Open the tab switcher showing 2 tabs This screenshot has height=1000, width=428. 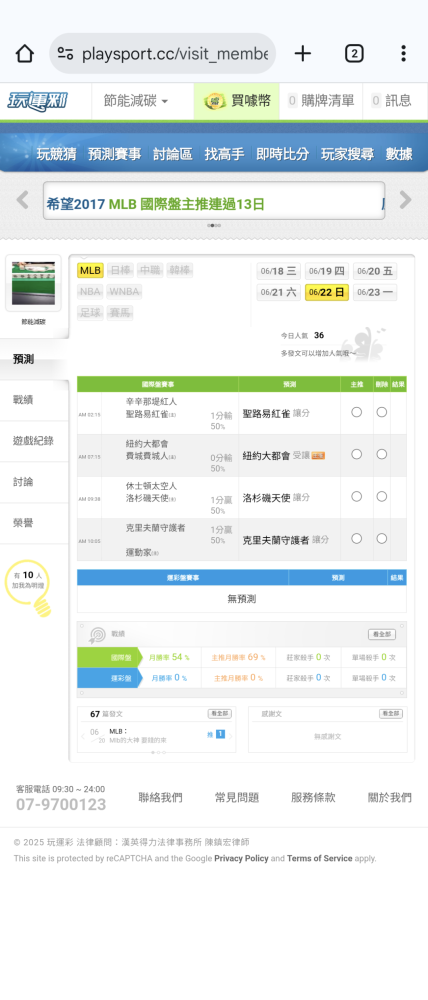click(x=354, y=54)
